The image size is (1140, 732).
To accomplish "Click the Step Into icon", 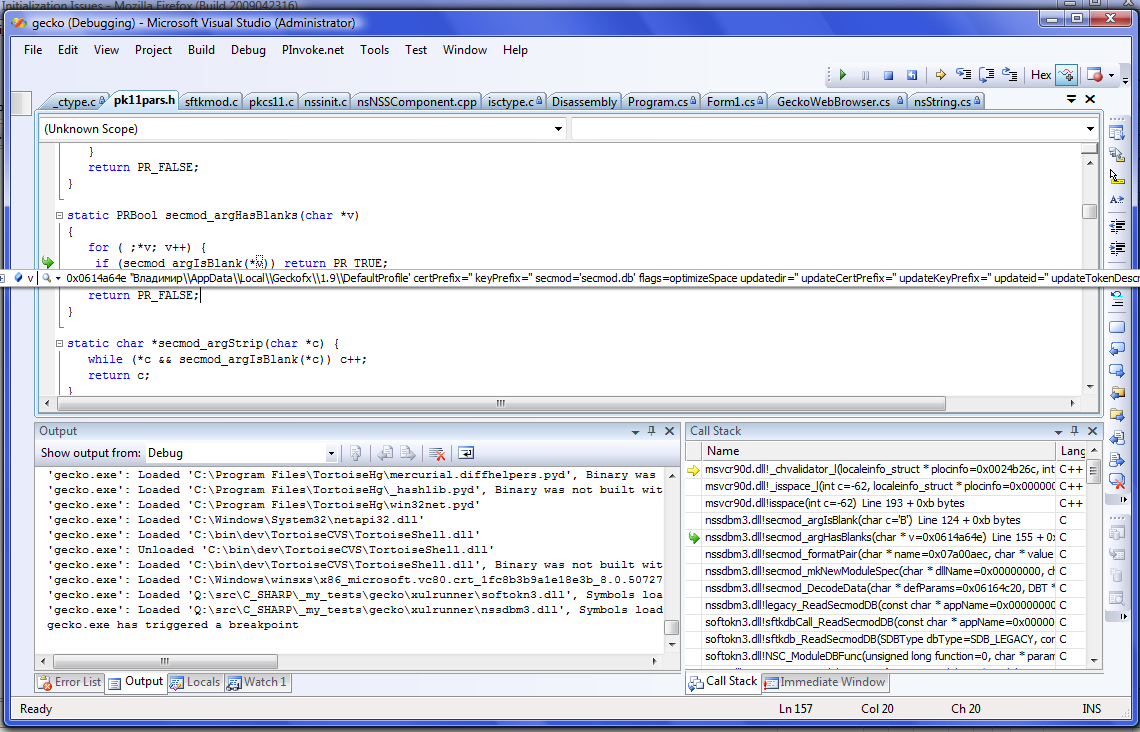I will pyautogui.click(x=963, y=74).
